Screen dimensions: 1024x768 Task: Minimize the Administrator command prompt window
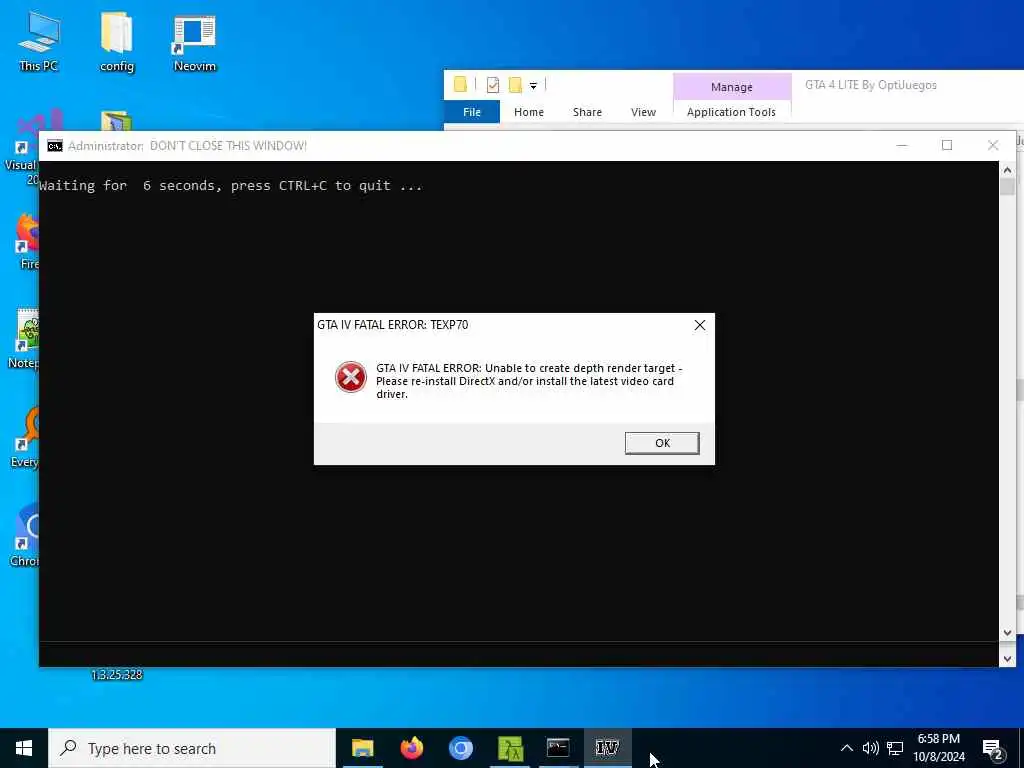901,145
